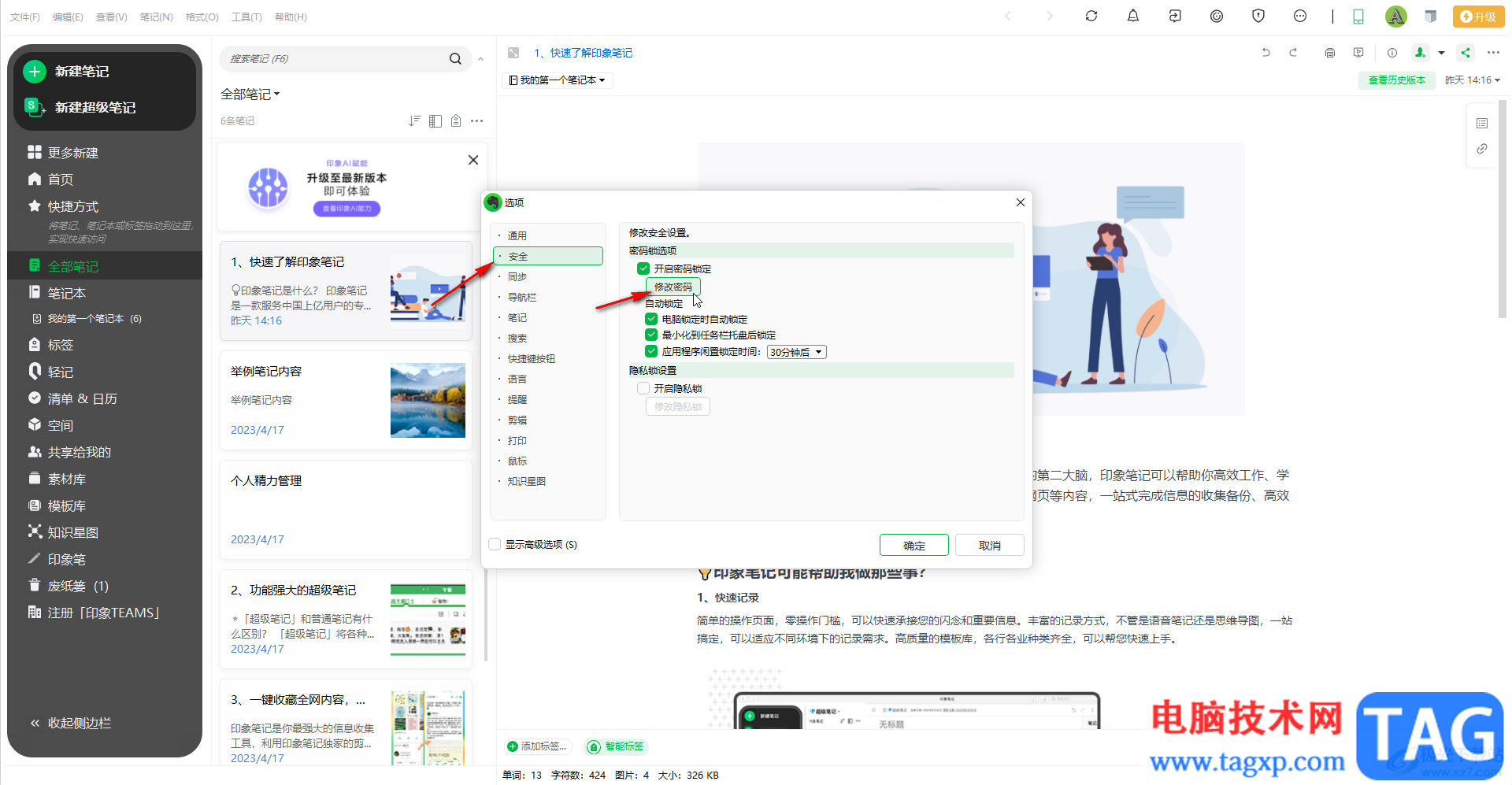Open the note date dropdown

(1473, 80)
